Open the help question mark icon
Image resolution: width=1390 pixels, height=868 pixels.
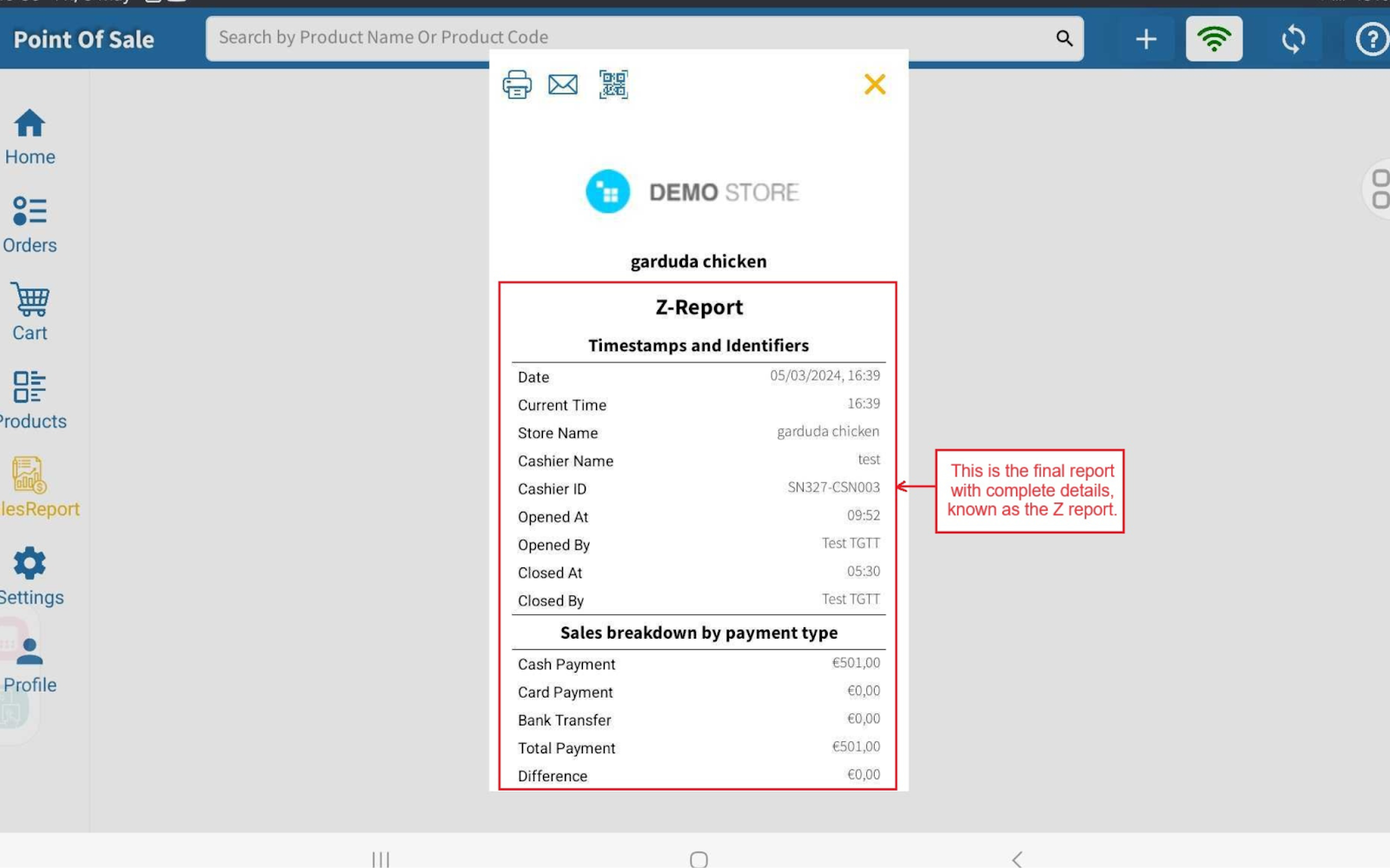pyautogui.click(x=1372, y=39)
